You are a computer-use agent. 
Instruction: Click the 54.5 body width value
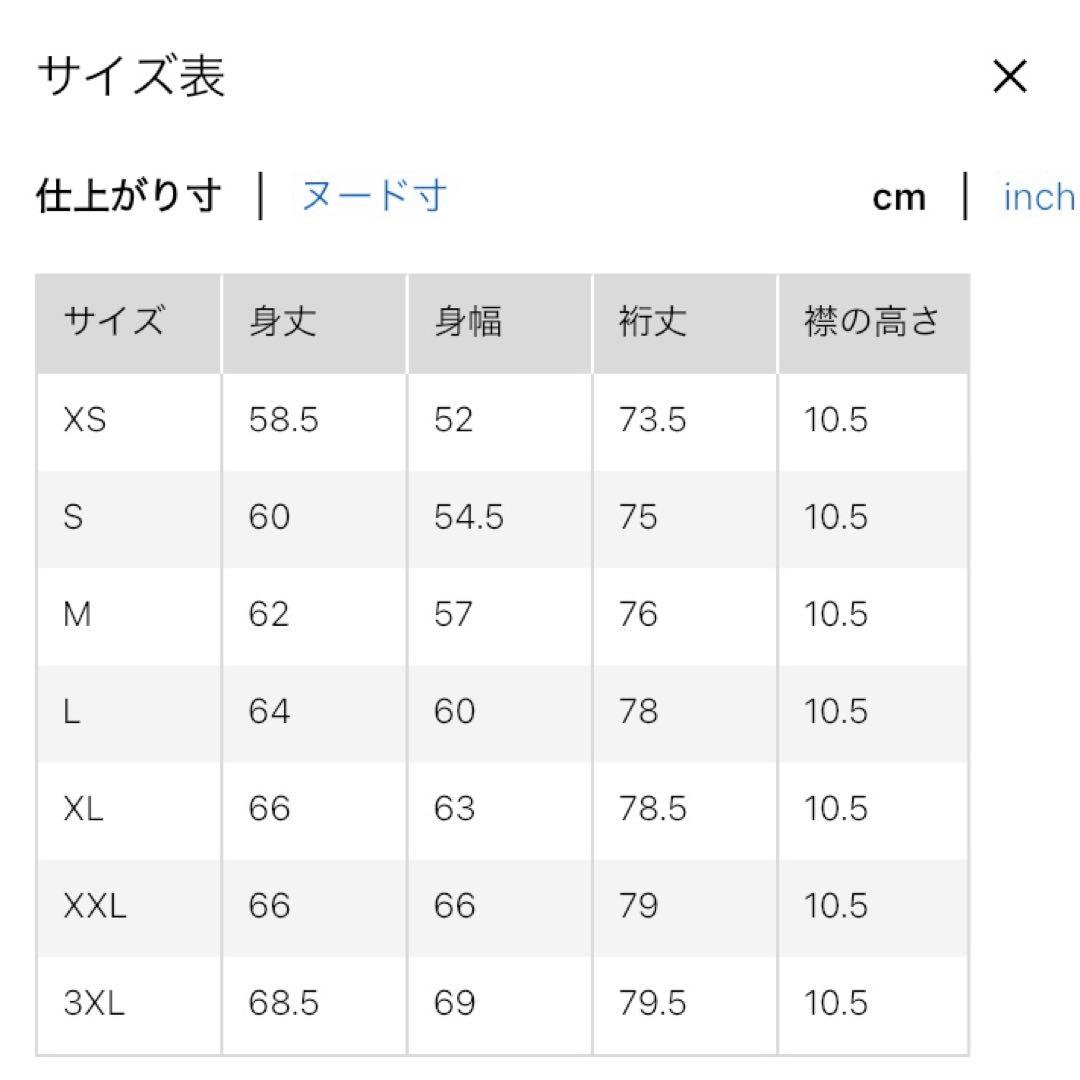(x=469, y=517)
